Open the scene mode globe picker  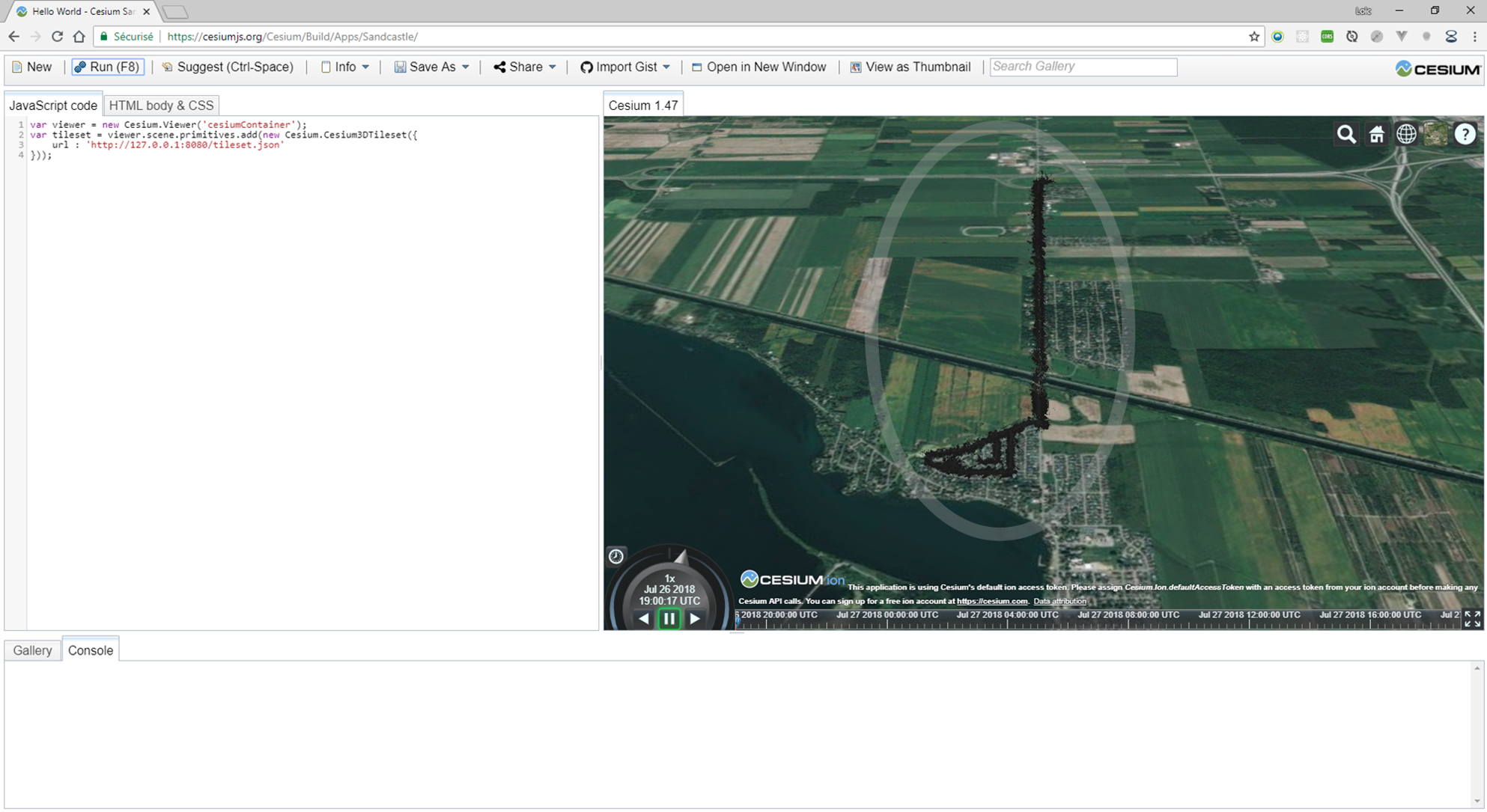(1406, 135)
